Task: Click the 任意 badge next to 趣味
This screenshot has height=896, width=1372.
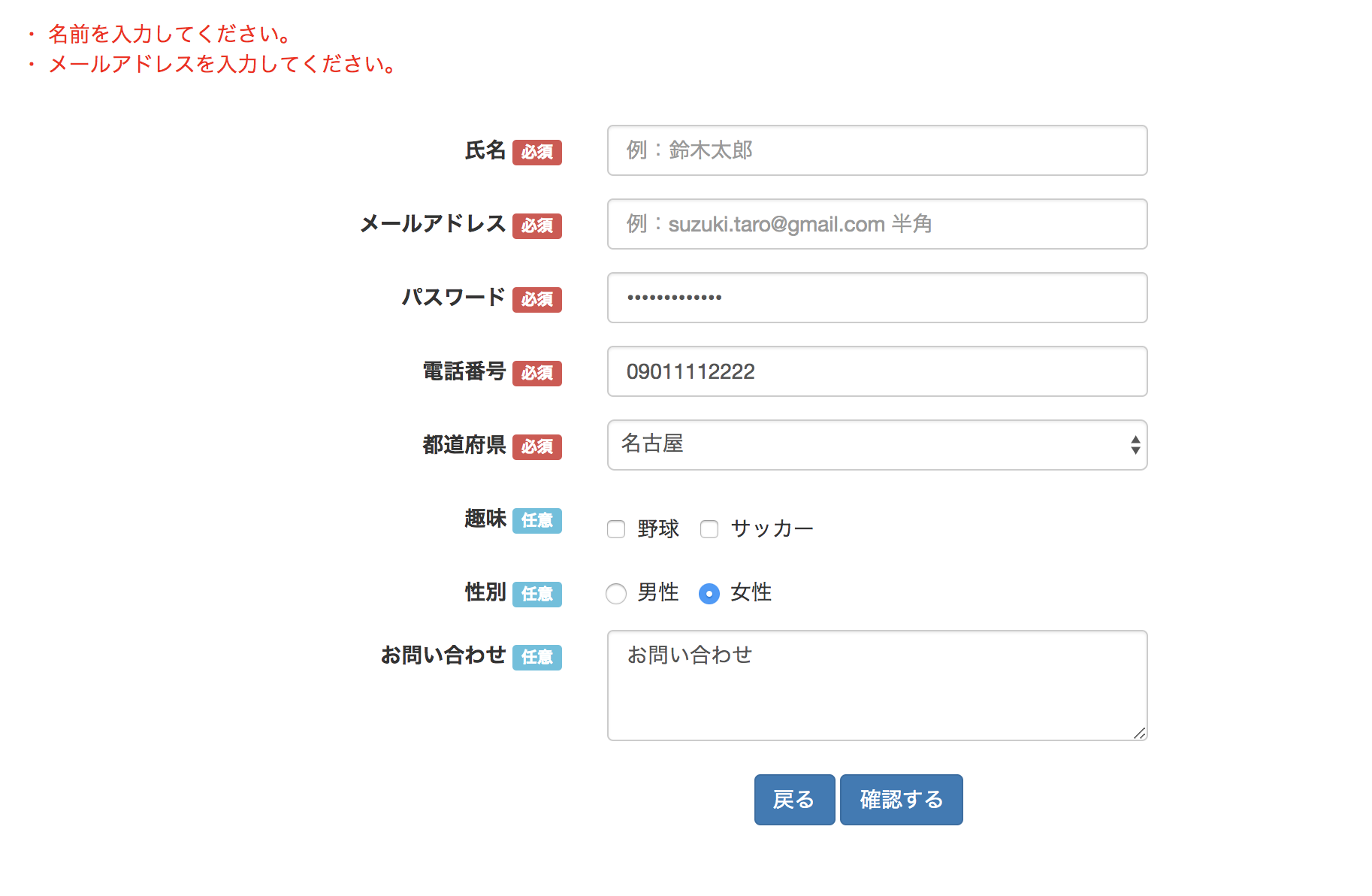Action: [x=537, y=520]
